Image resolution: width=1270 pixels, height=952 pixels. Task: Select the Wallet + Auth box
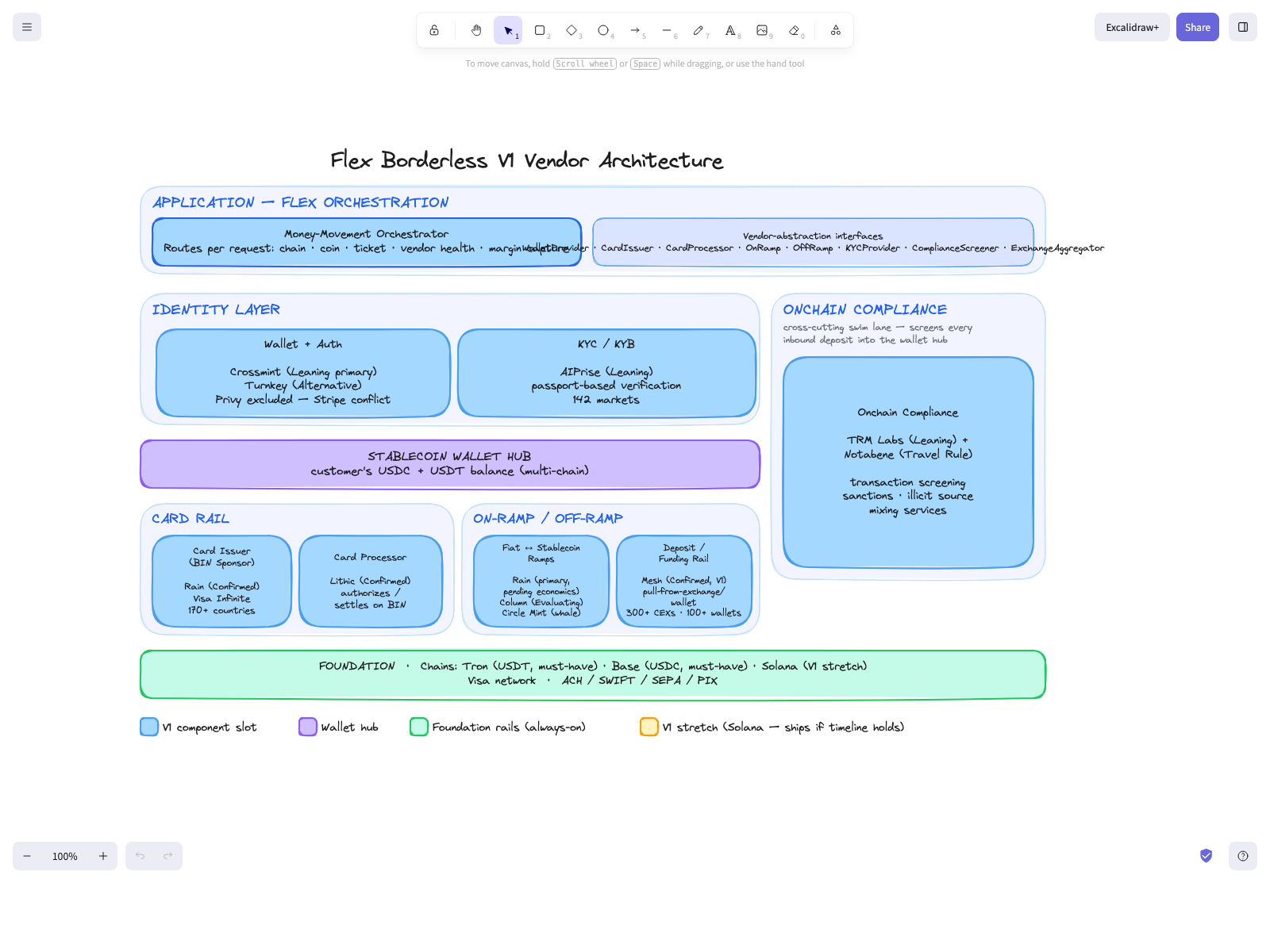303,373
